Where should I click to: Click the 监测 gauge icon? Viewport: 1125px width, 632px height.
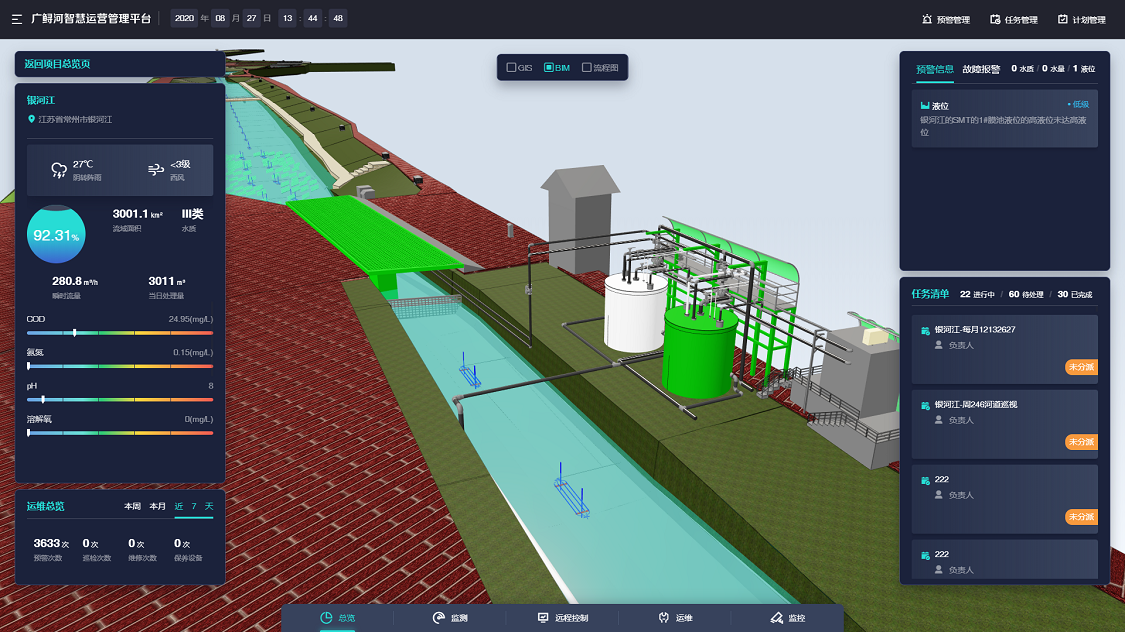[438, 618]
